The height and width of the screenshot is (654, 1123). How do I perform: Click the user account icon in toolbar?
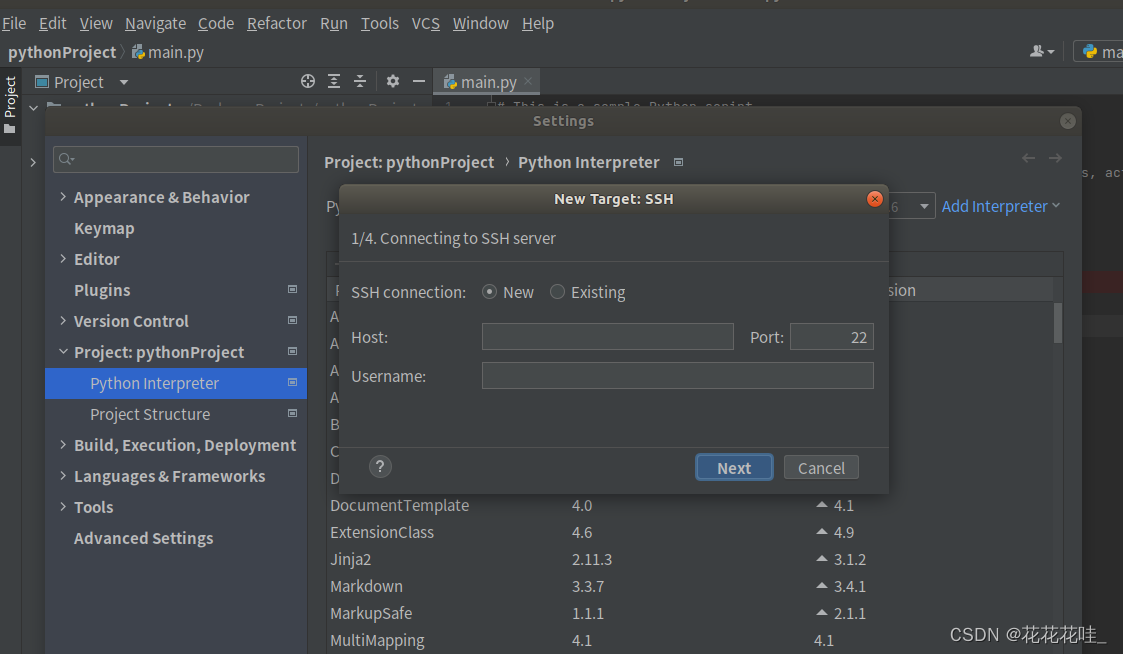1041,52
